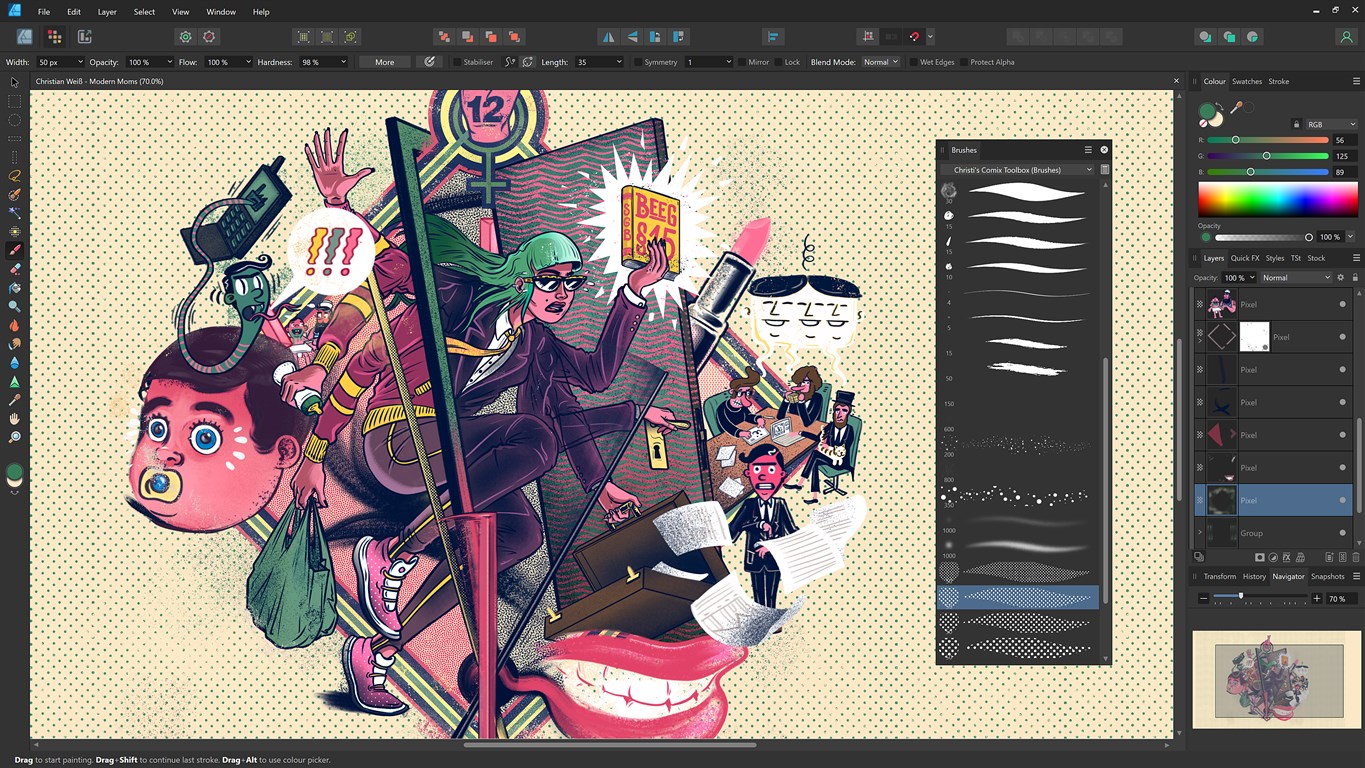The image size is (1365, 768).
Task: Enable the Stabiliser checkbox
Action: point(457,62)
